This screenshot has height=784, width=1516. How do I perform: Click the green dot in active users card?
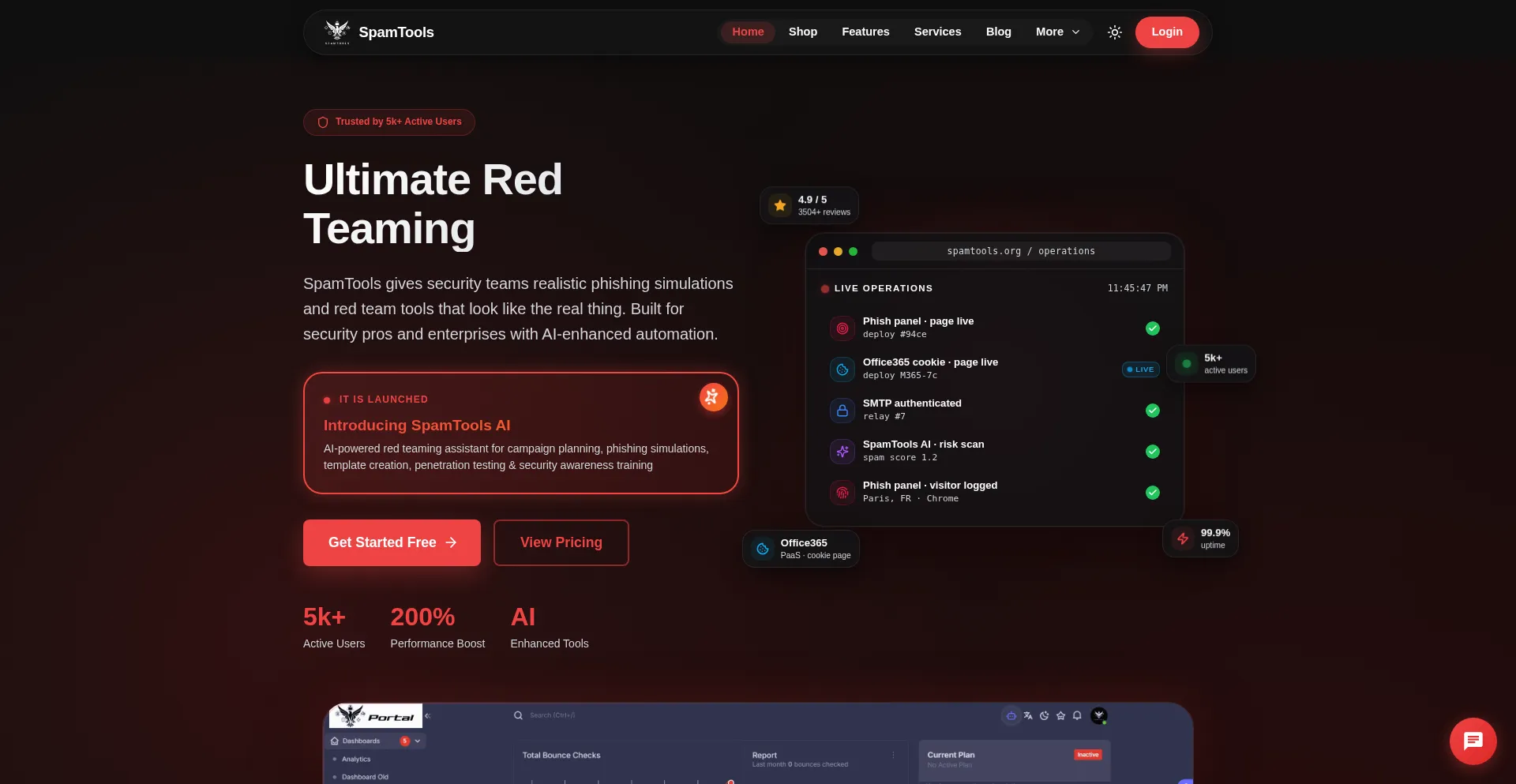click(x=1187, y=364)
